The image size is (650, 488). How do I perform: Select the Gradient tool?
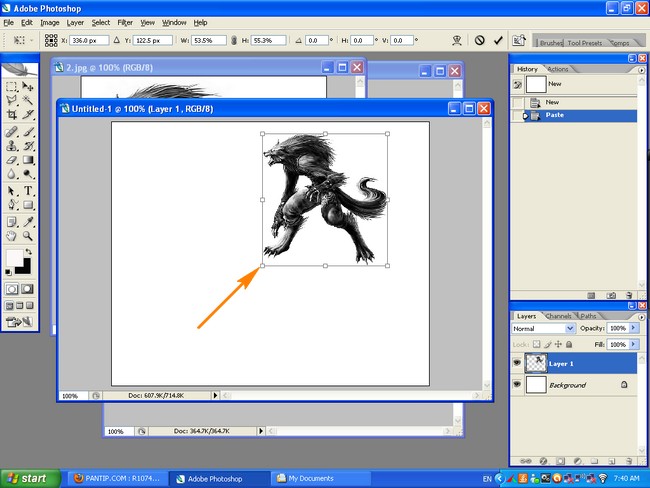point(28,160)
